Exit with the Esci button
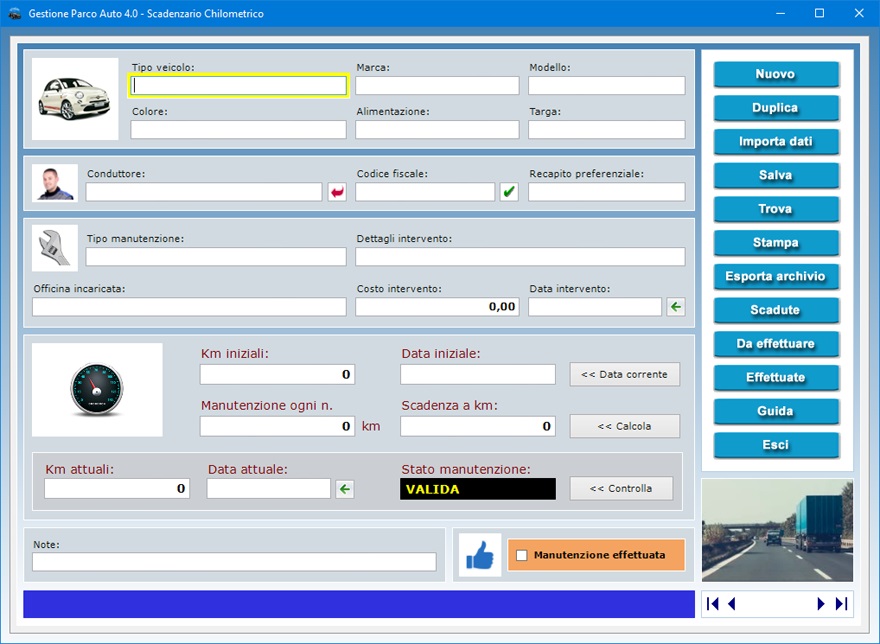The image size is (880, 644). (x=776, y=445)
